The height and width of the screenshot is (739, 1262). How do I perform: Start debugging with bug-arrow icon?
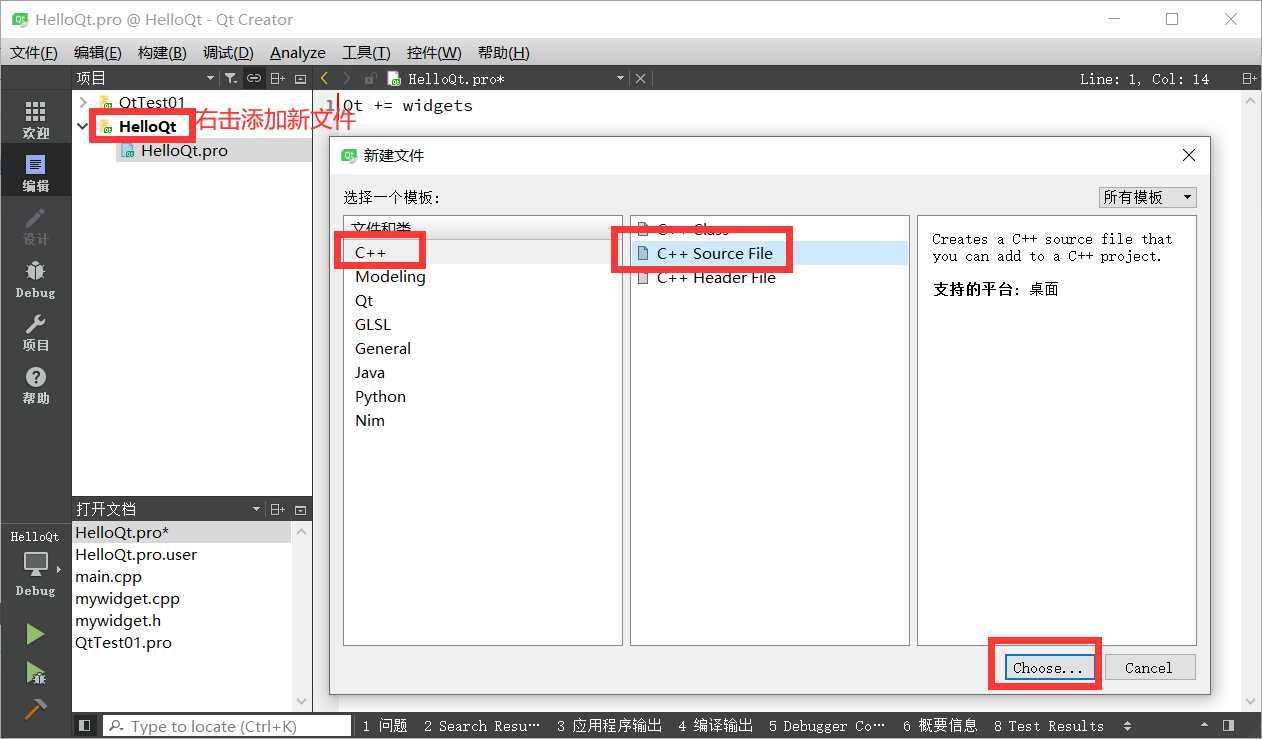pos(35,672)
